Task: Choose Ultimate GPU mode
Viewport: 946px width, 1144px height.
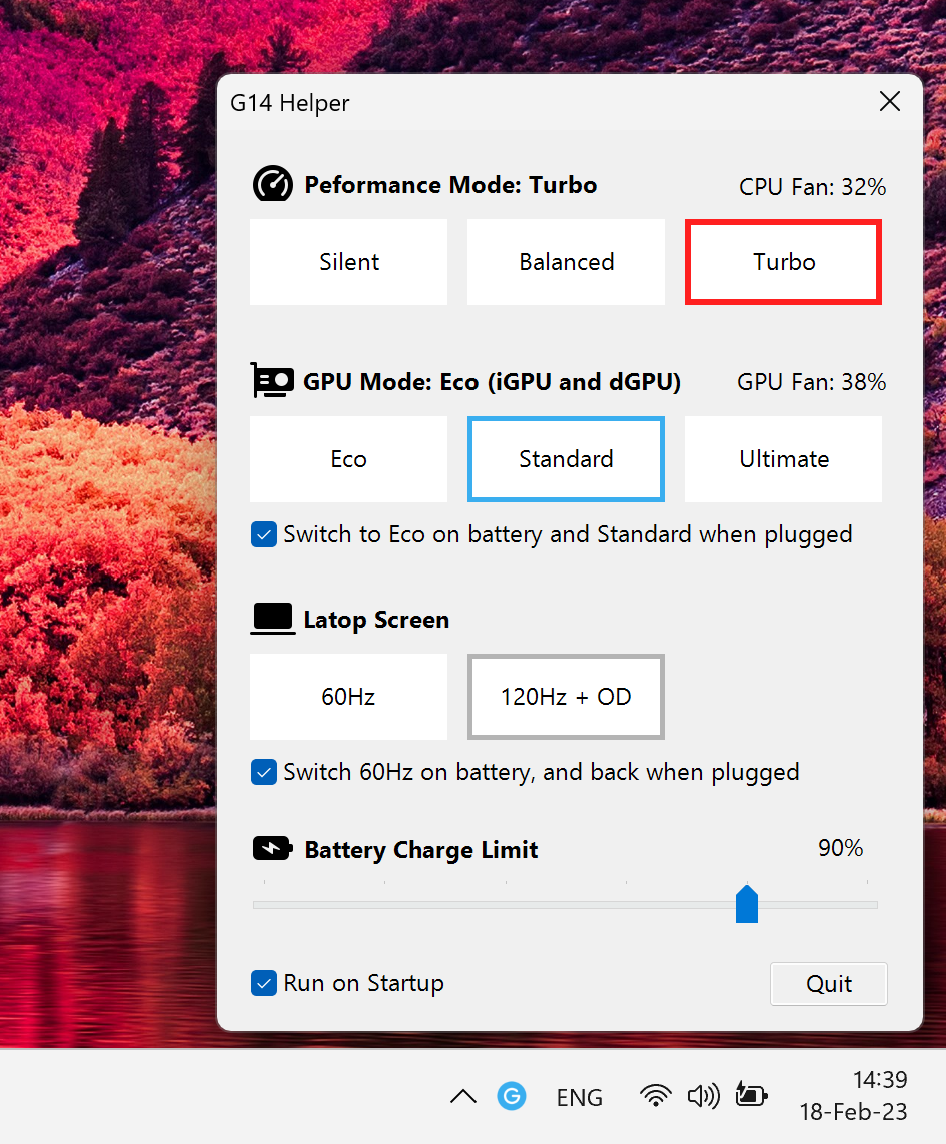Action: (x=783, y=459)
